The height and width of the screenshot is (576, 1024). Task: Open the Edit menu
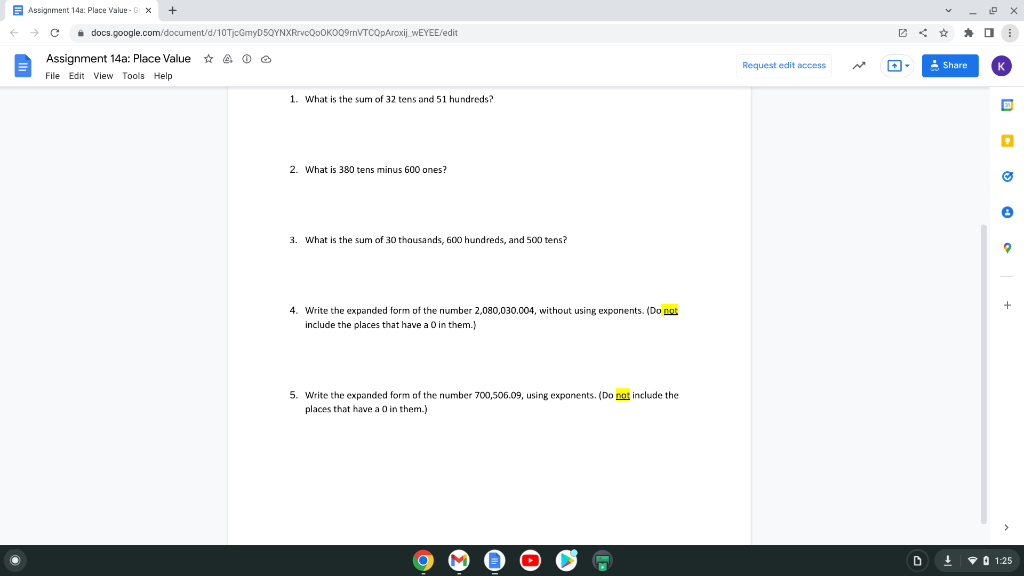point(76,76)
